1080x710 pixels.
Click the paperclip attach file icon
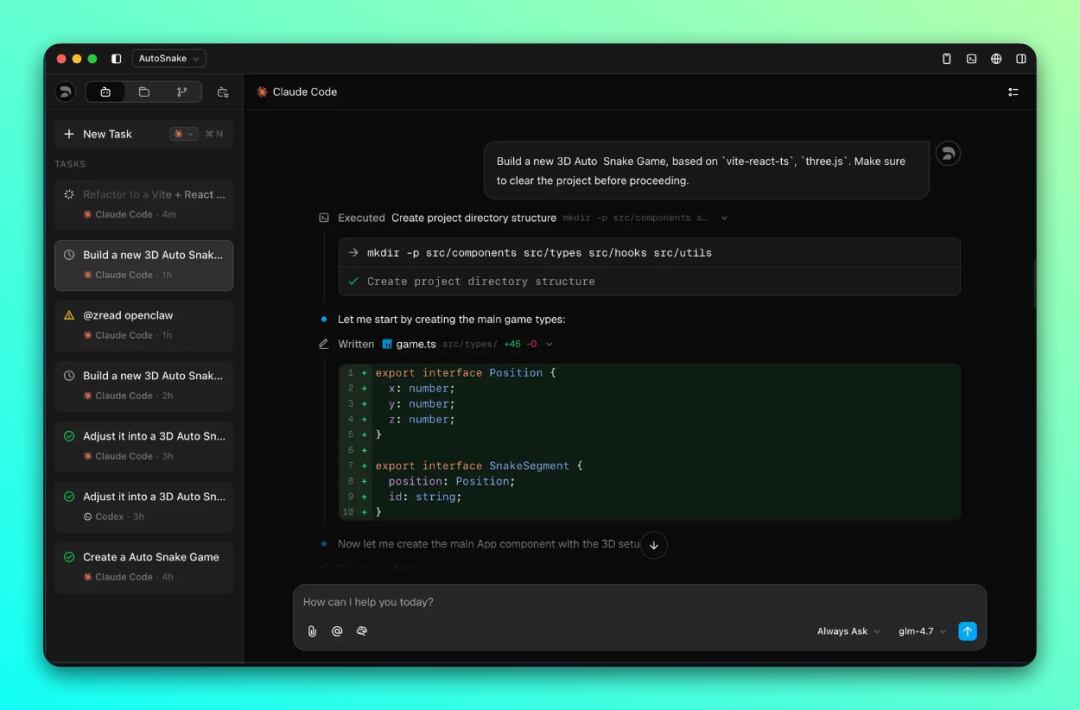click(x=312, y=631)
